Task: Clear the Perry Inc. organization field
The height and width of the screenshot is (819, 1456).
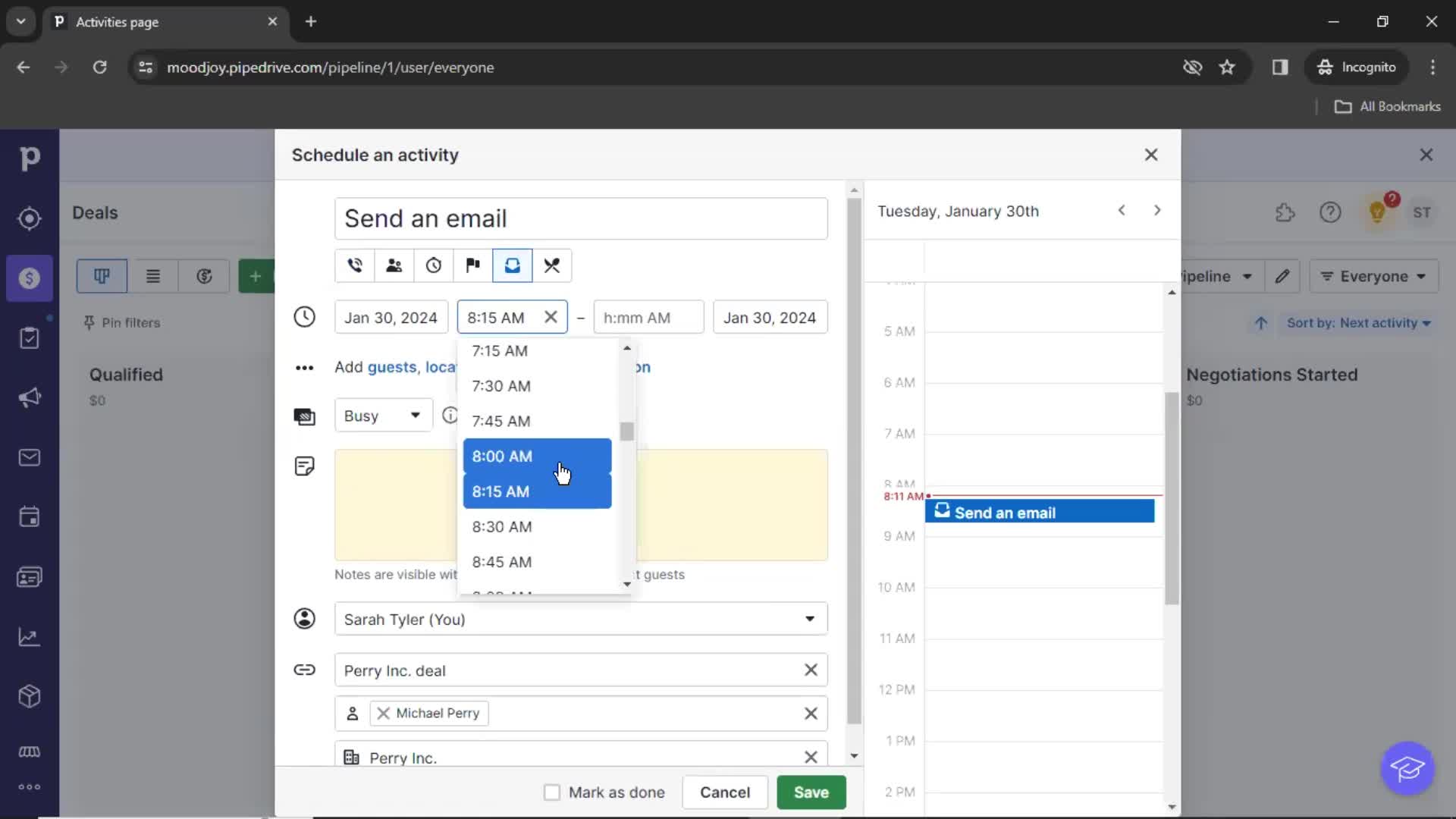Action: pyautogui.click(x=811, y=757)
